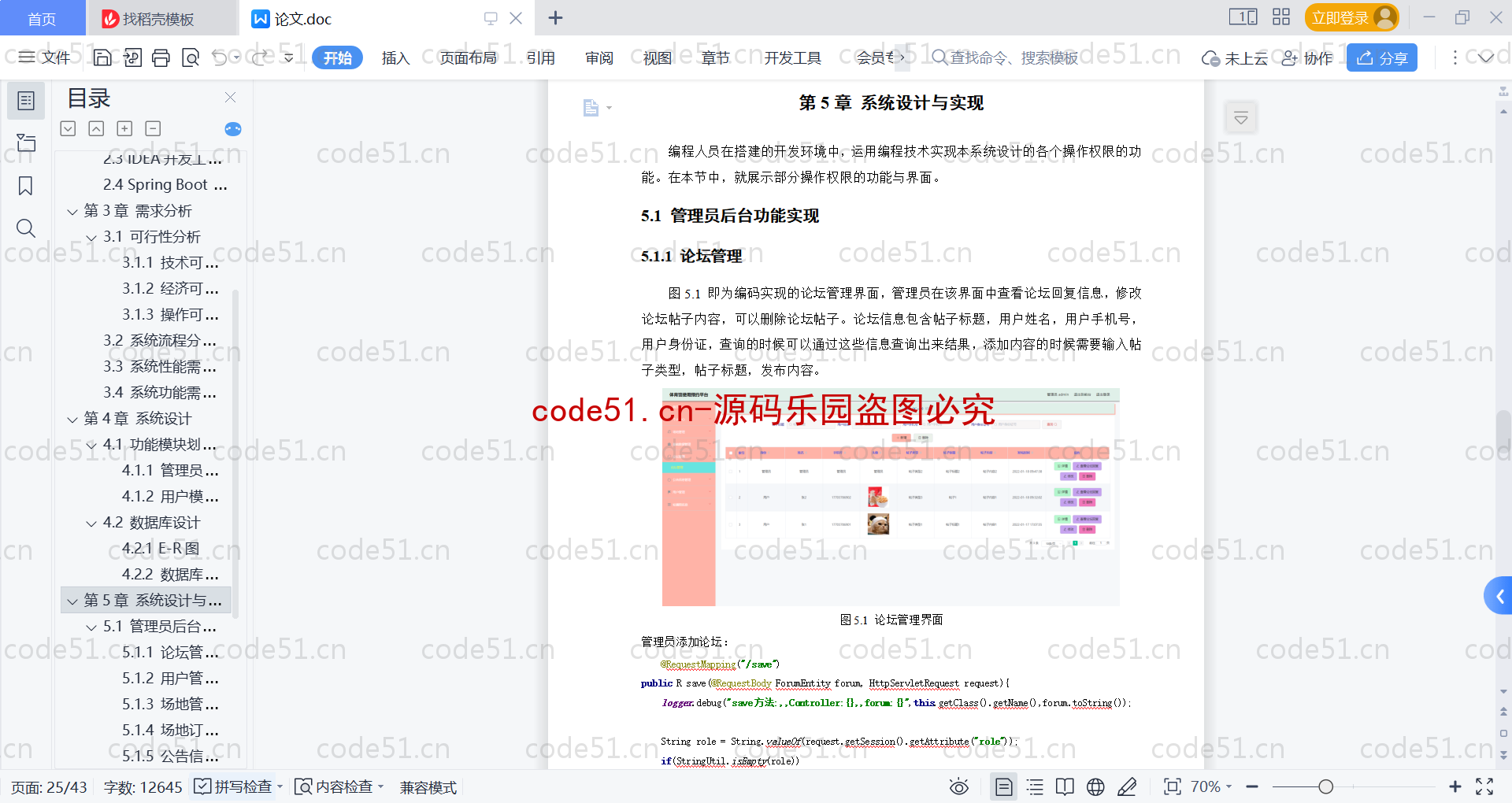Toggle 拼写检查 spell check
The width and height of the screenshot is (1512, 803).
pos(238,786)
